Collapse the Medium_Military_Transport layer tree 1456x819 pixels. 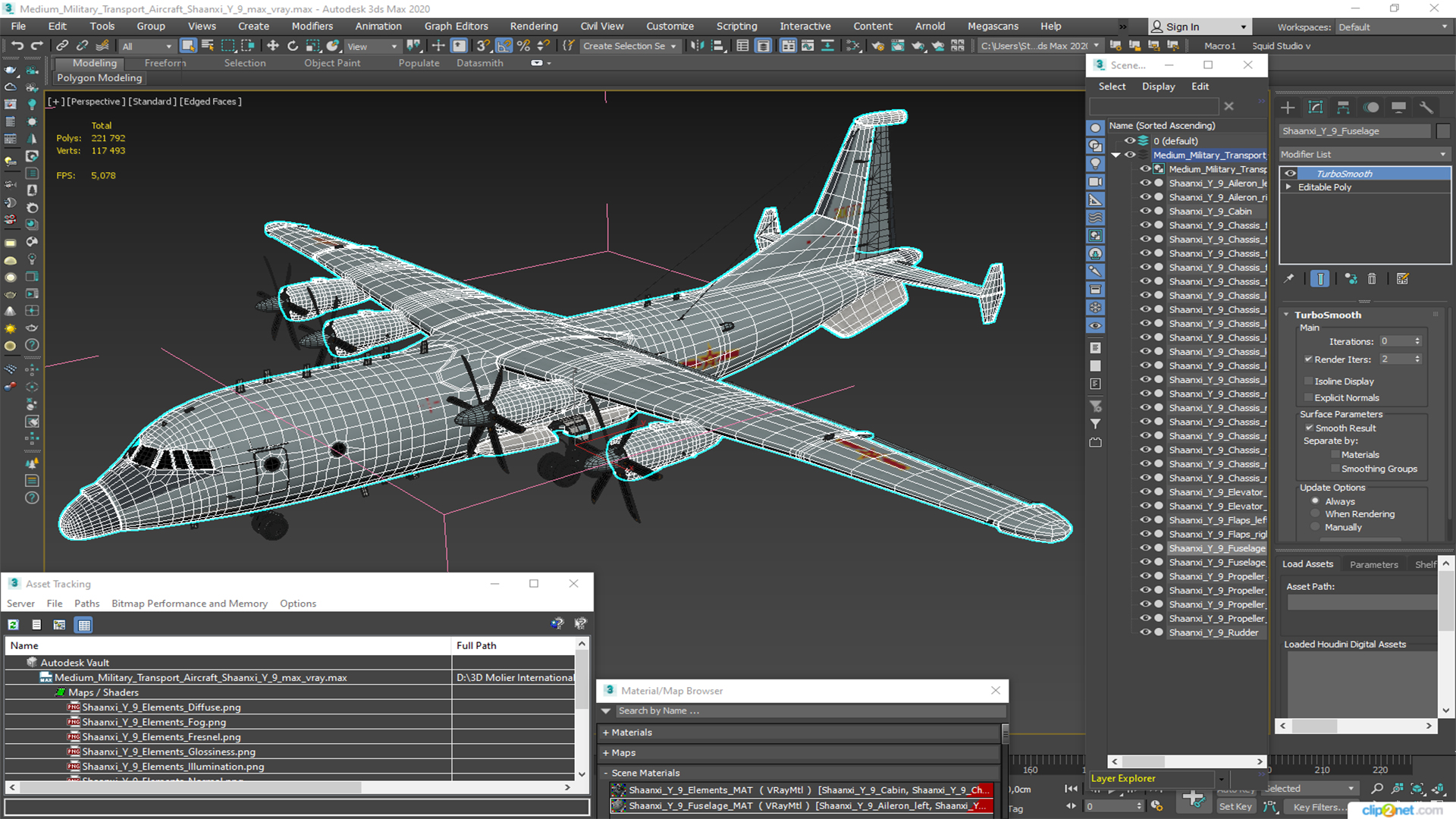point(1116,155)
